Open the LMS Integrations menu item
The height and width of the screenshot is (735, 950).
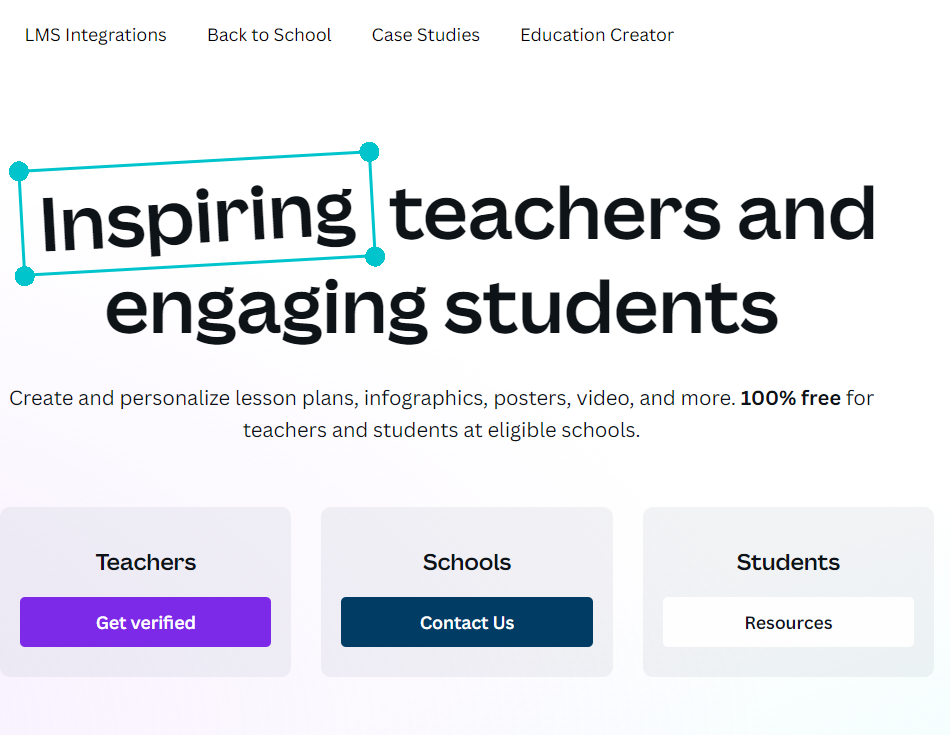[x=96, y=35]
